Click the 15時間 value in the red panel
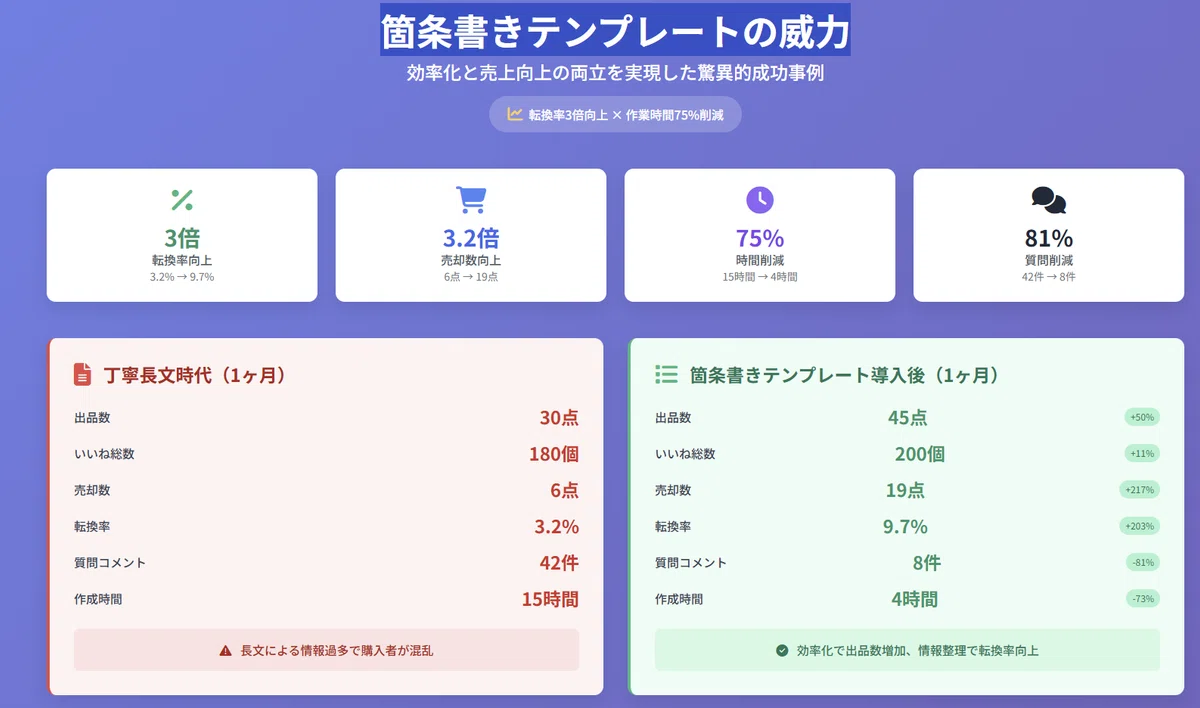The height and width of the screenshot is (708, 1200). (550, 599)
